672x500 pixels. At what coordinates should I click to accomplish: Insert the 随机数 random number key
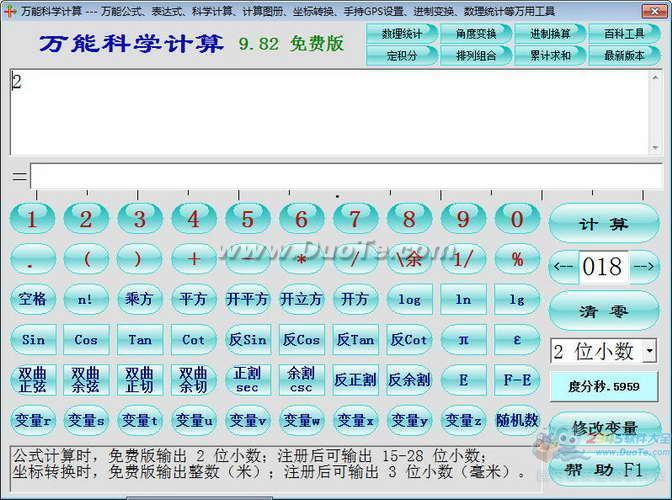517,420
